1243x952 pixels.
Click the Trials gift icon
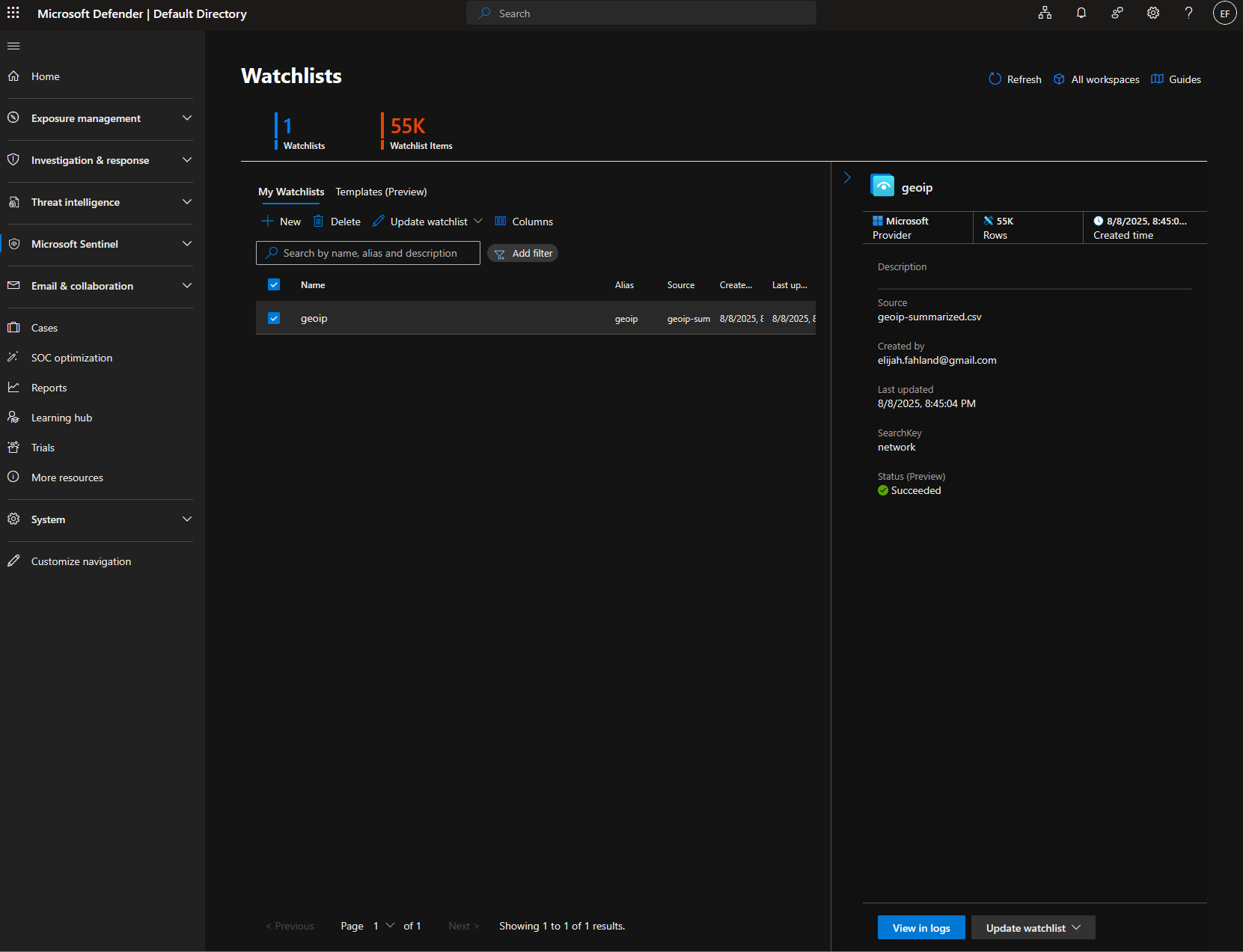point(13,448)
